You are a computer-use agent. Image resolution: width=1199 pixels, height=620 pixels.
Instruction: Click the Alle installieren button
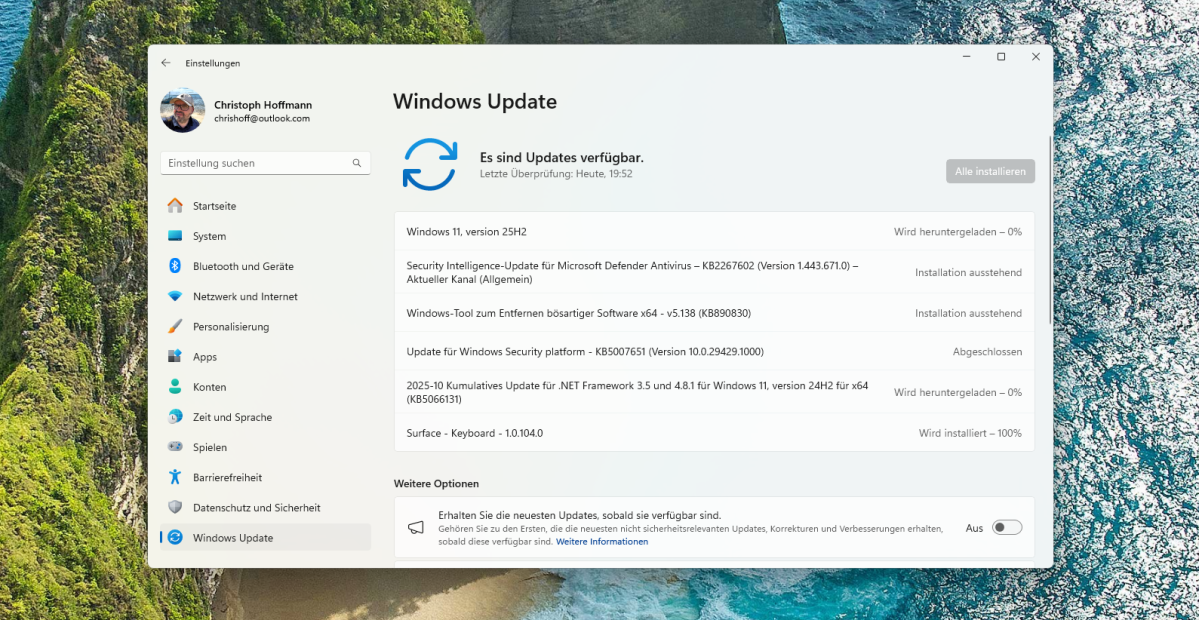[x=990, y=170]
